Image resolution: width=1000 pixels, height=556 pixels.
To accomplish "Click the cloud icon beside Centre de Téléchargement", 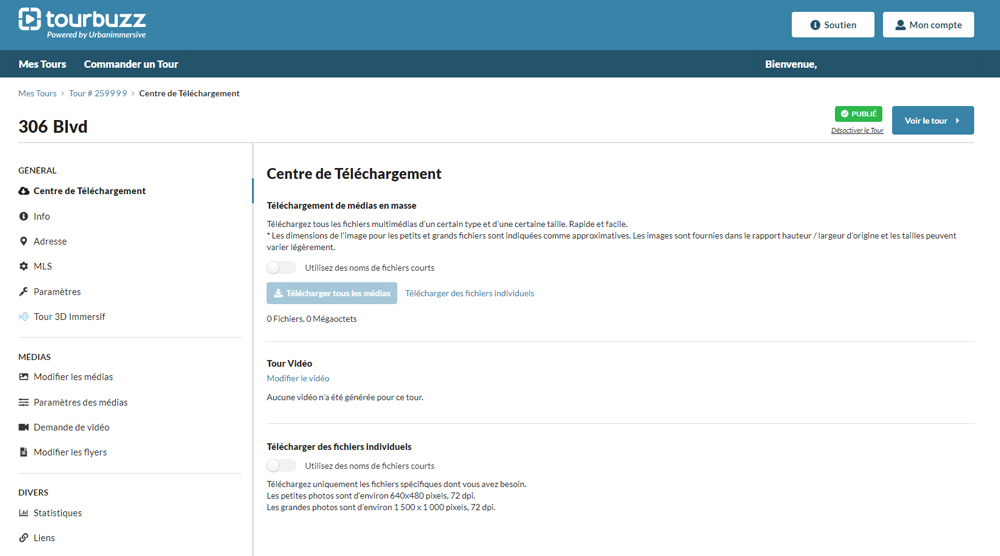I will point(24,191).
